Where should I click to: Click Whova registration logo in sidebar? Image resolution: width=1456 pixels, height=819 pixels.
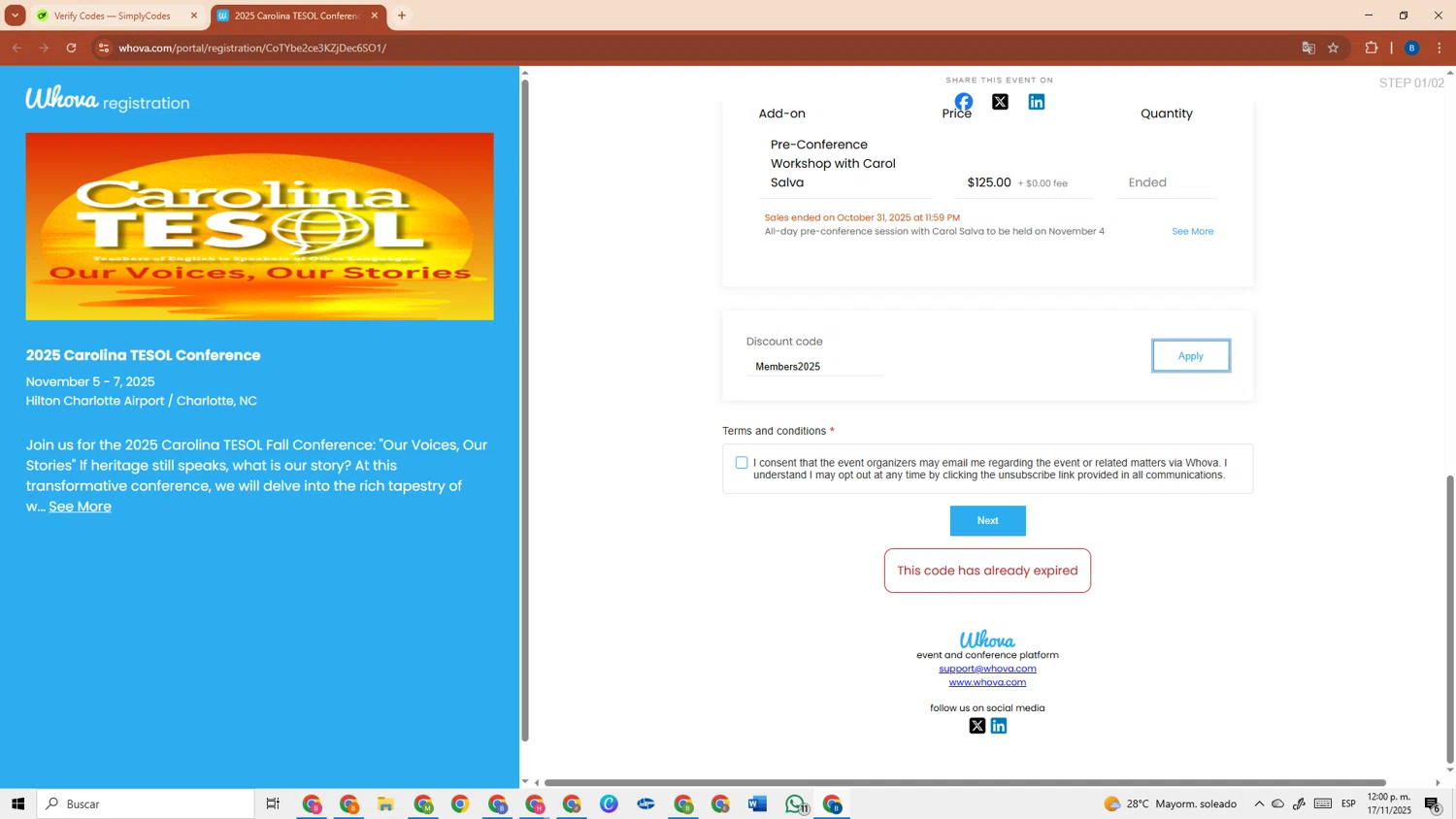coord(108,99)
